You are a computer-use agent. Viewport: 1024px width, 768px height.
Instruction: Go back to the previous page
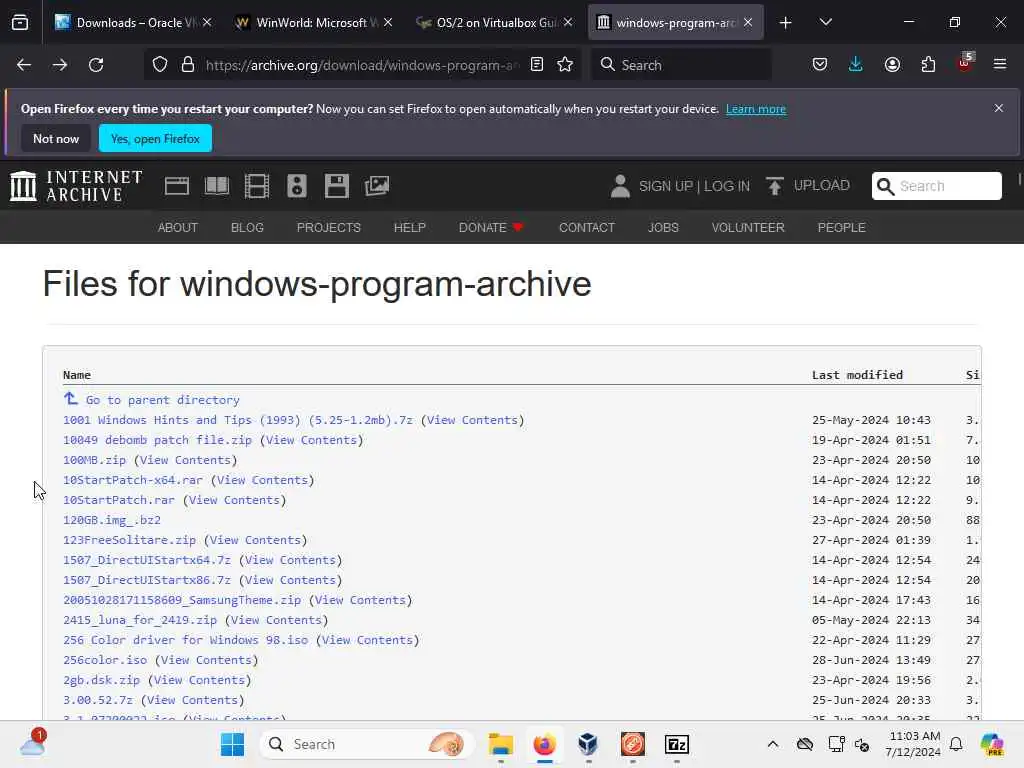24,65
